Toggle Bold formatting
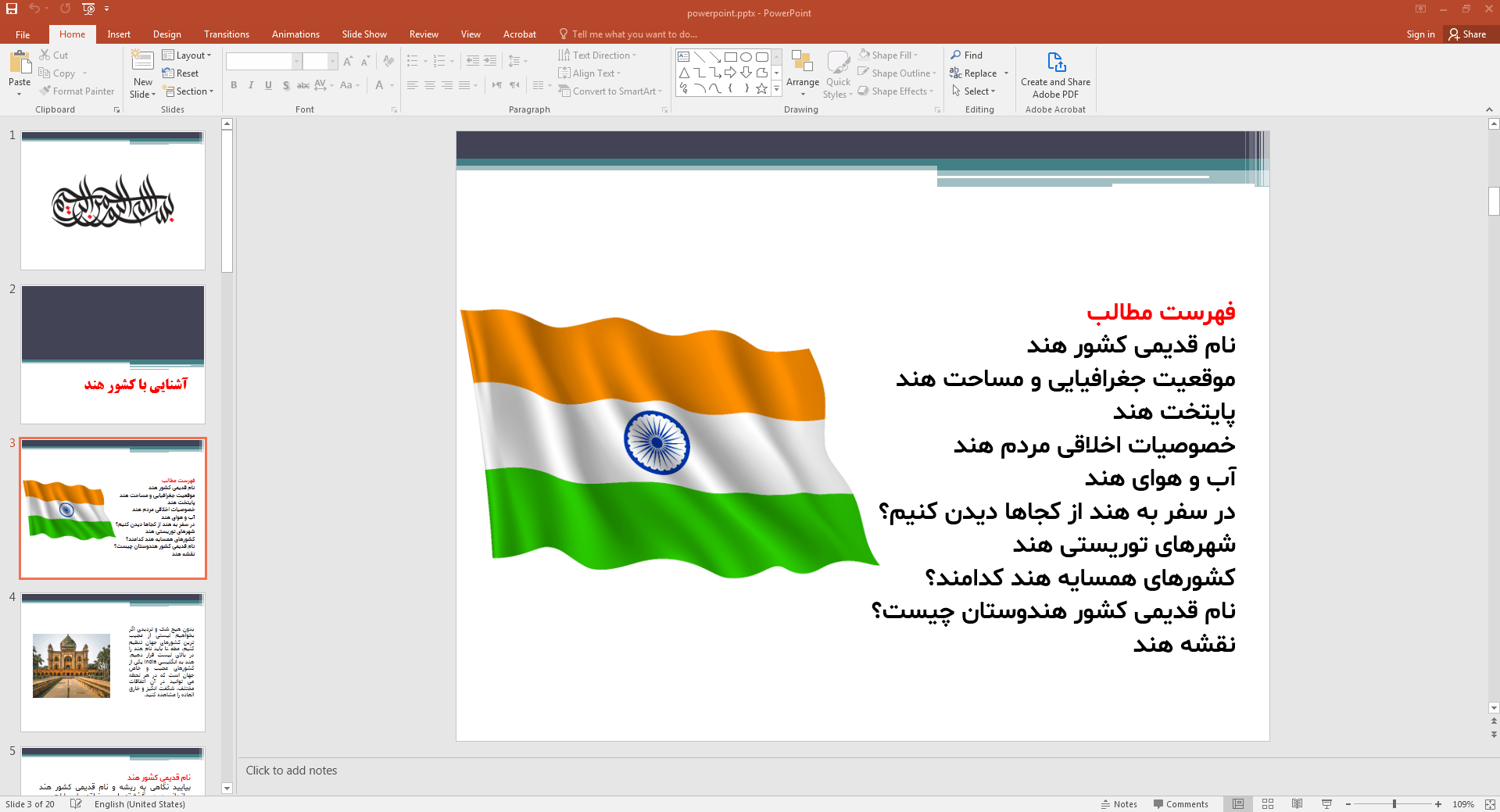The height and width of the screenshot is (812, 1500). 234,85
